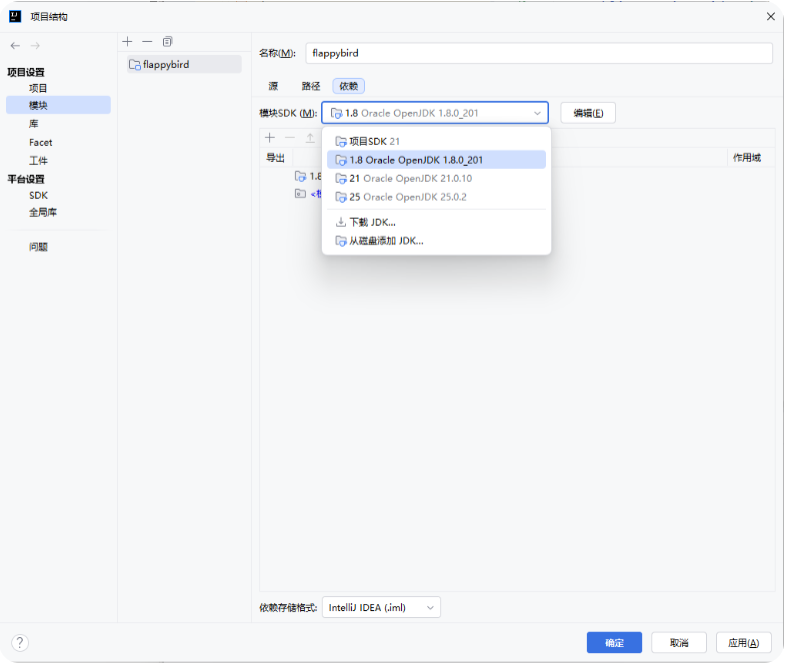Switch to the 路径 tab
788x663 pixels.
(311, 86)
